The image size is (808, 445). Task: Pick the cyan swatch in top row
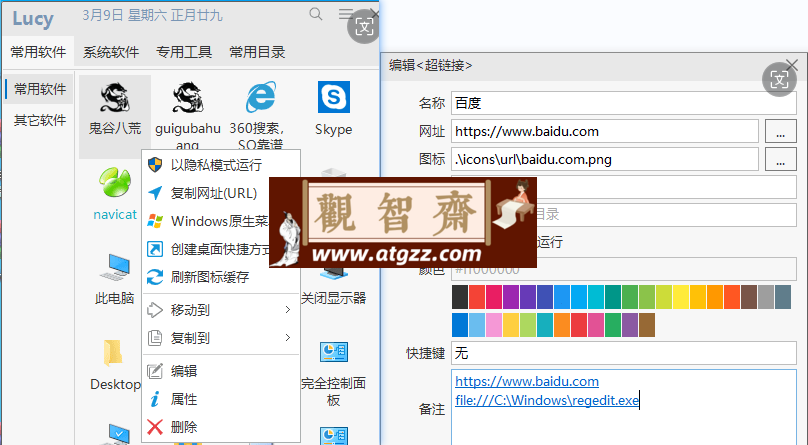pyautogui.click(x=596, y=297)
